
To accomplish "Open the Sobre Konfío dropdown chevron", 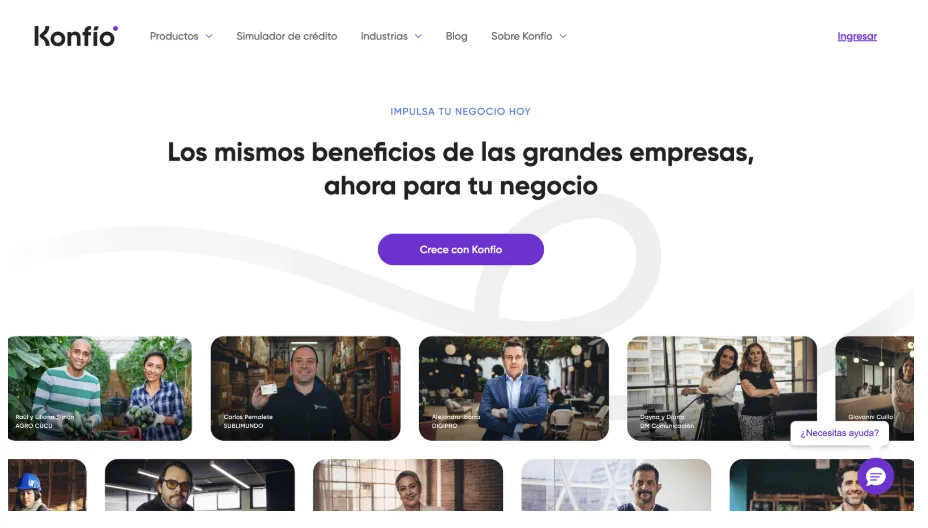I will (563, 36).
